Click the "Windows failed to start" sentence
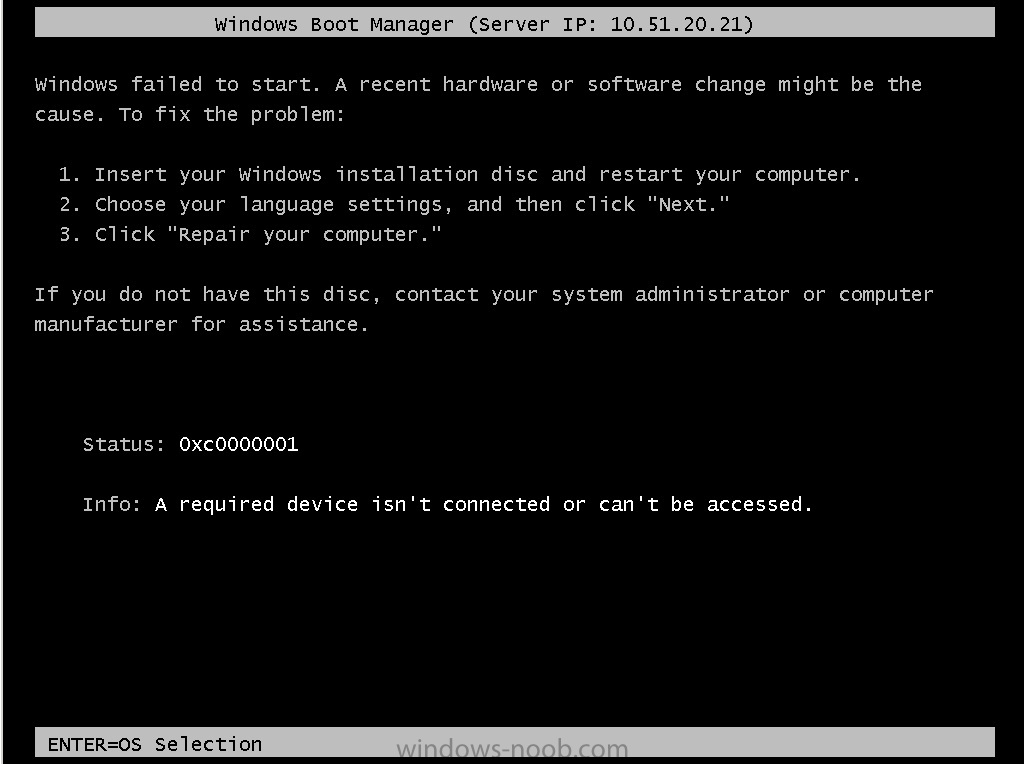Image resolution: width=1024 pixels, height=764 pixels. click(176, 84)
